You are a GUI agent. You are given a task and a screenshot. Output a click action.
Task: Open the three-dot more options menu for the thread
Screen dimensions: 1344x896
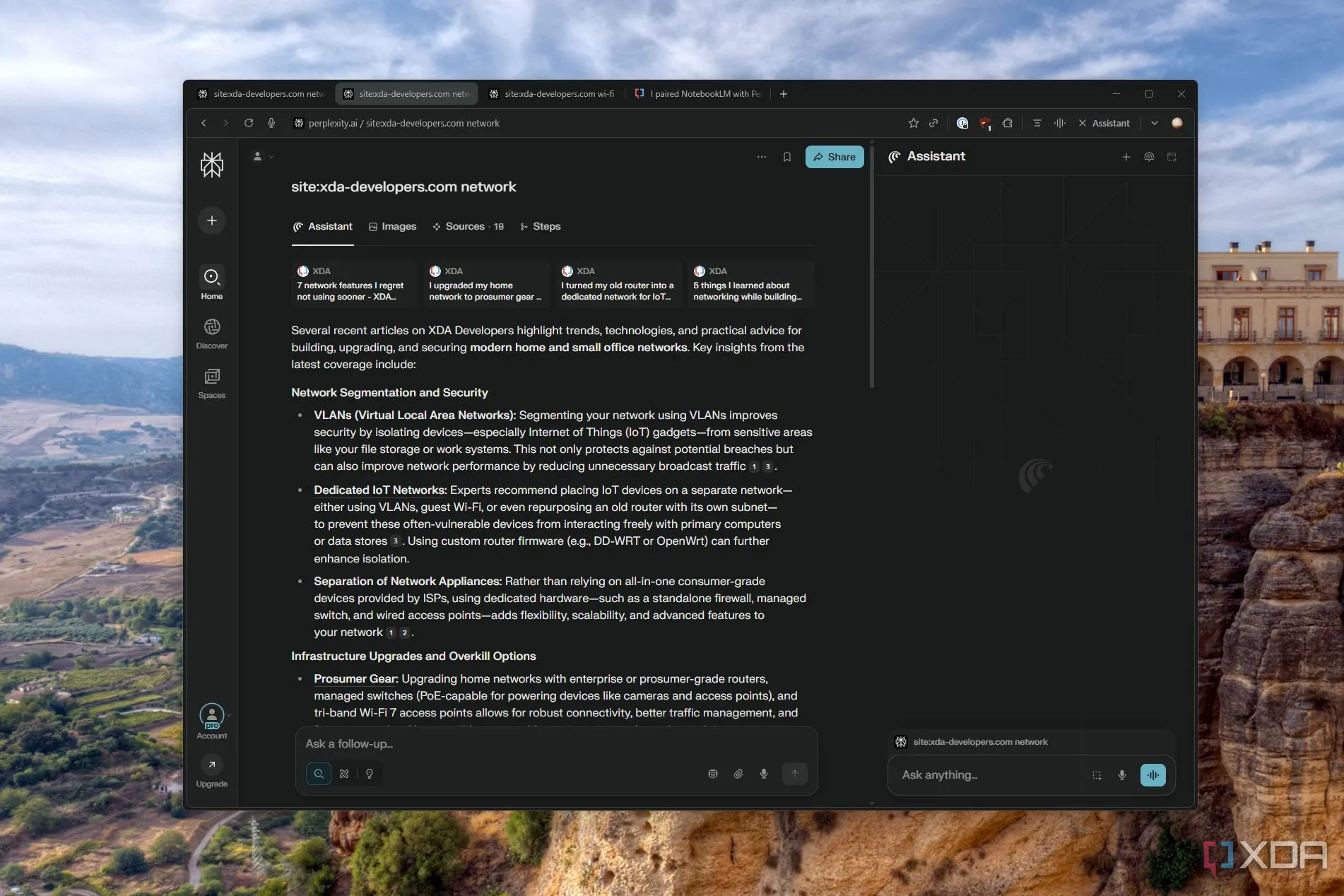pyautogui.click(x=761, y=157)
